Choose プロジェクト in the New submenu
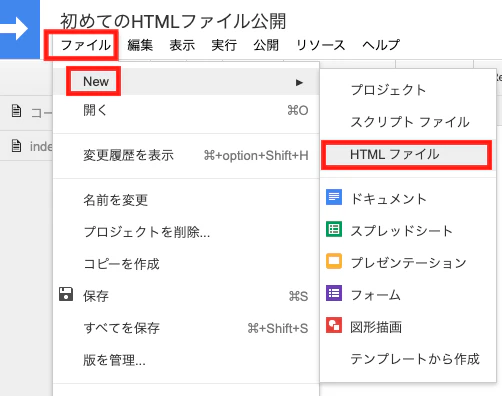502x396 pixels. click(x=408, y=90)
